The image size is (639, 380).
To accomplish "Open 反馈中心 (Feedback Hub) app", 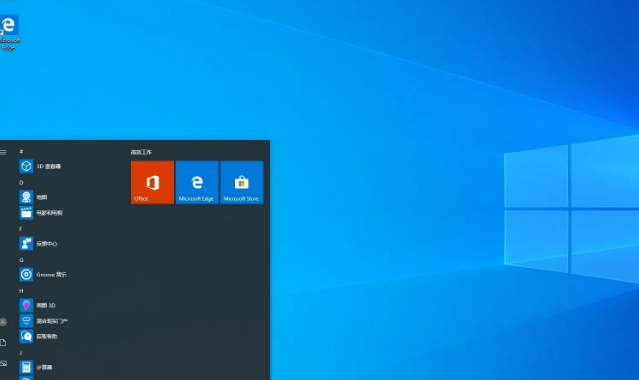I will 39,244.
